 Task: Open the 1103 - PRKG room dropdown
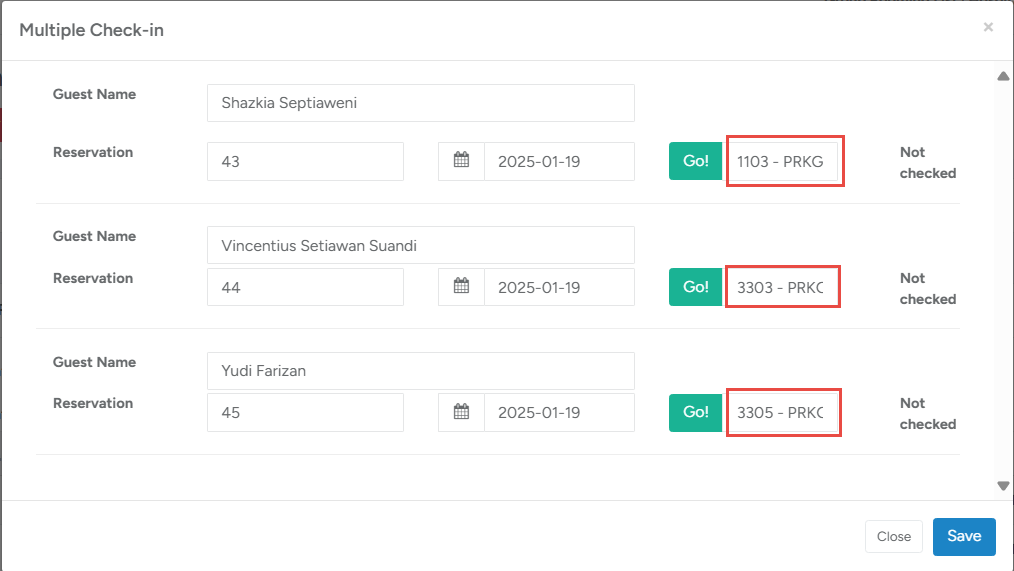pos(784,161)
